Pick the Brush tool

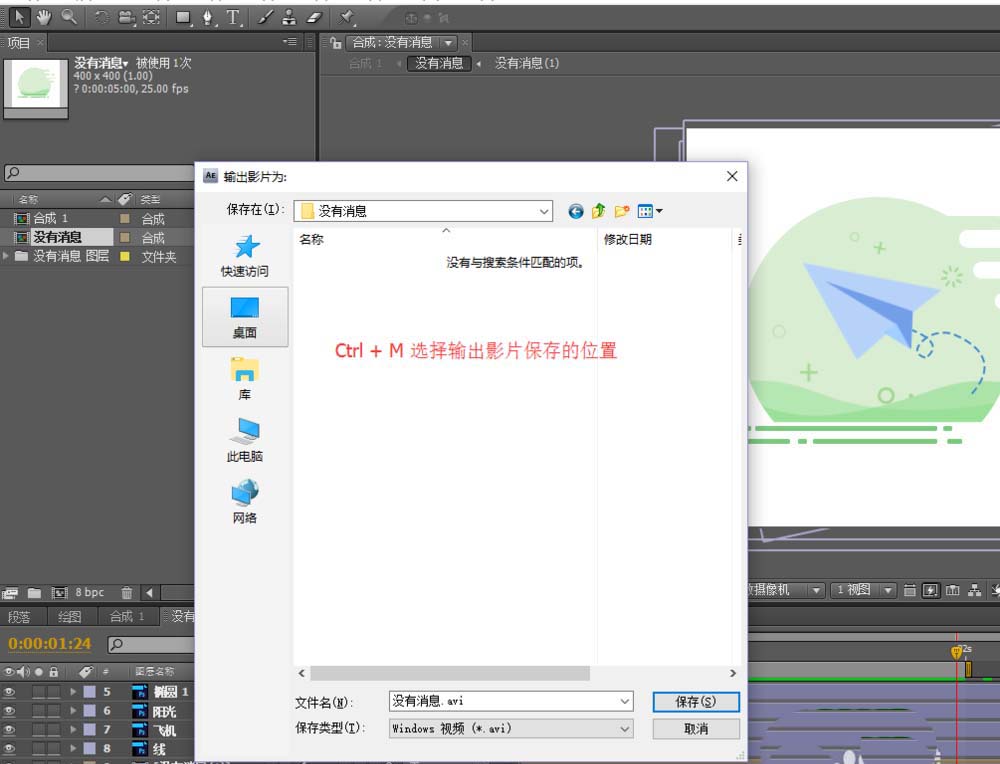(x=266, y=16)
